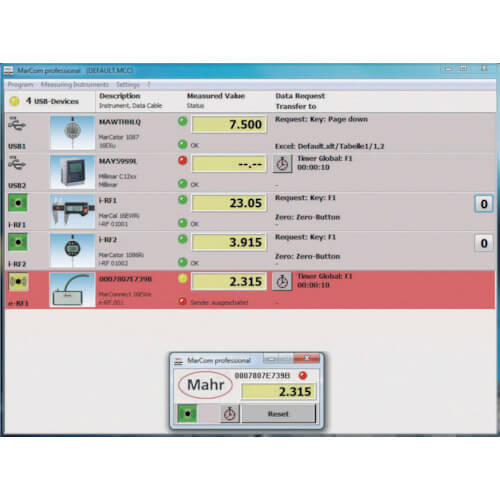Click the red Sender status light in red row
The image size is (500, 500).
point(182,301)
